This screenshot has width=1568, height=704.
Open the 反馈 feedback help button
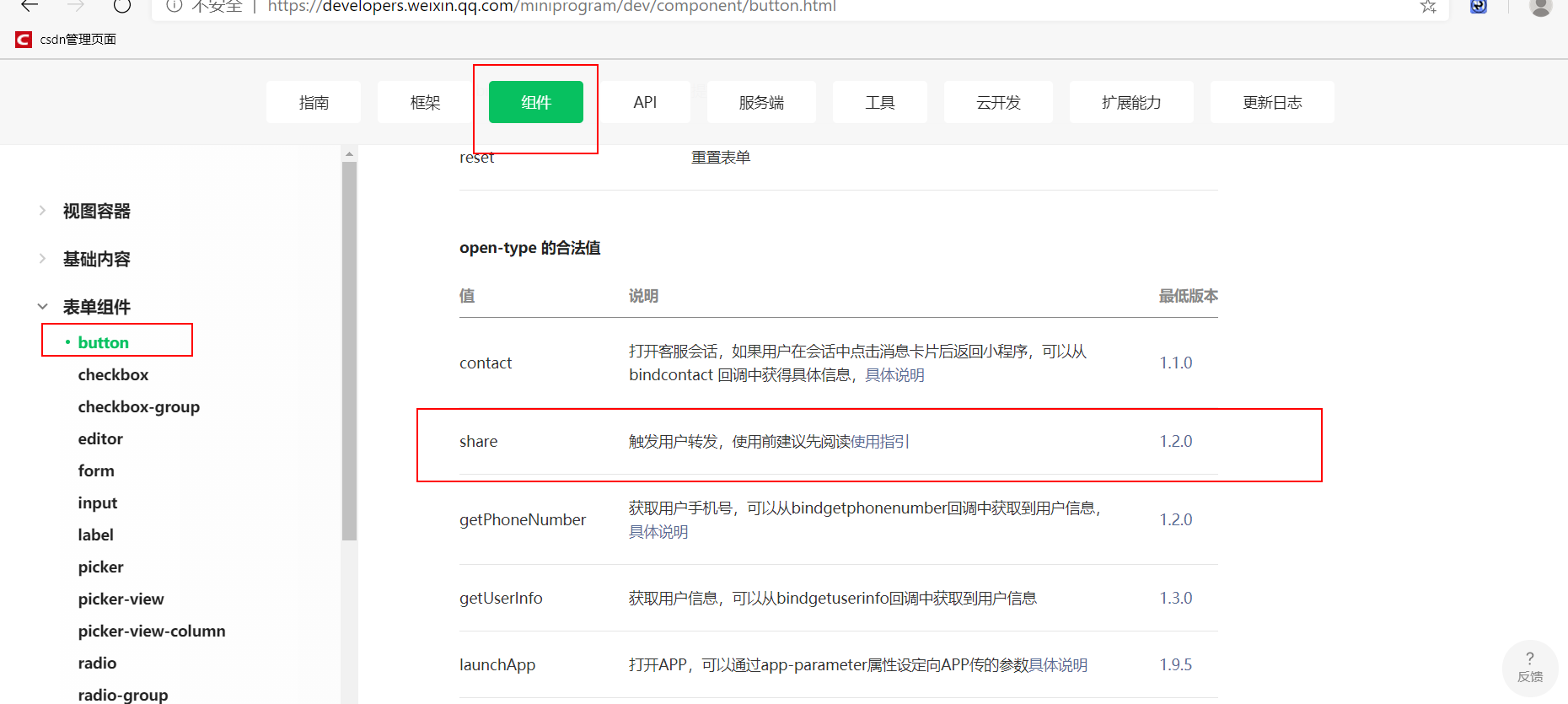[1530, 667]
